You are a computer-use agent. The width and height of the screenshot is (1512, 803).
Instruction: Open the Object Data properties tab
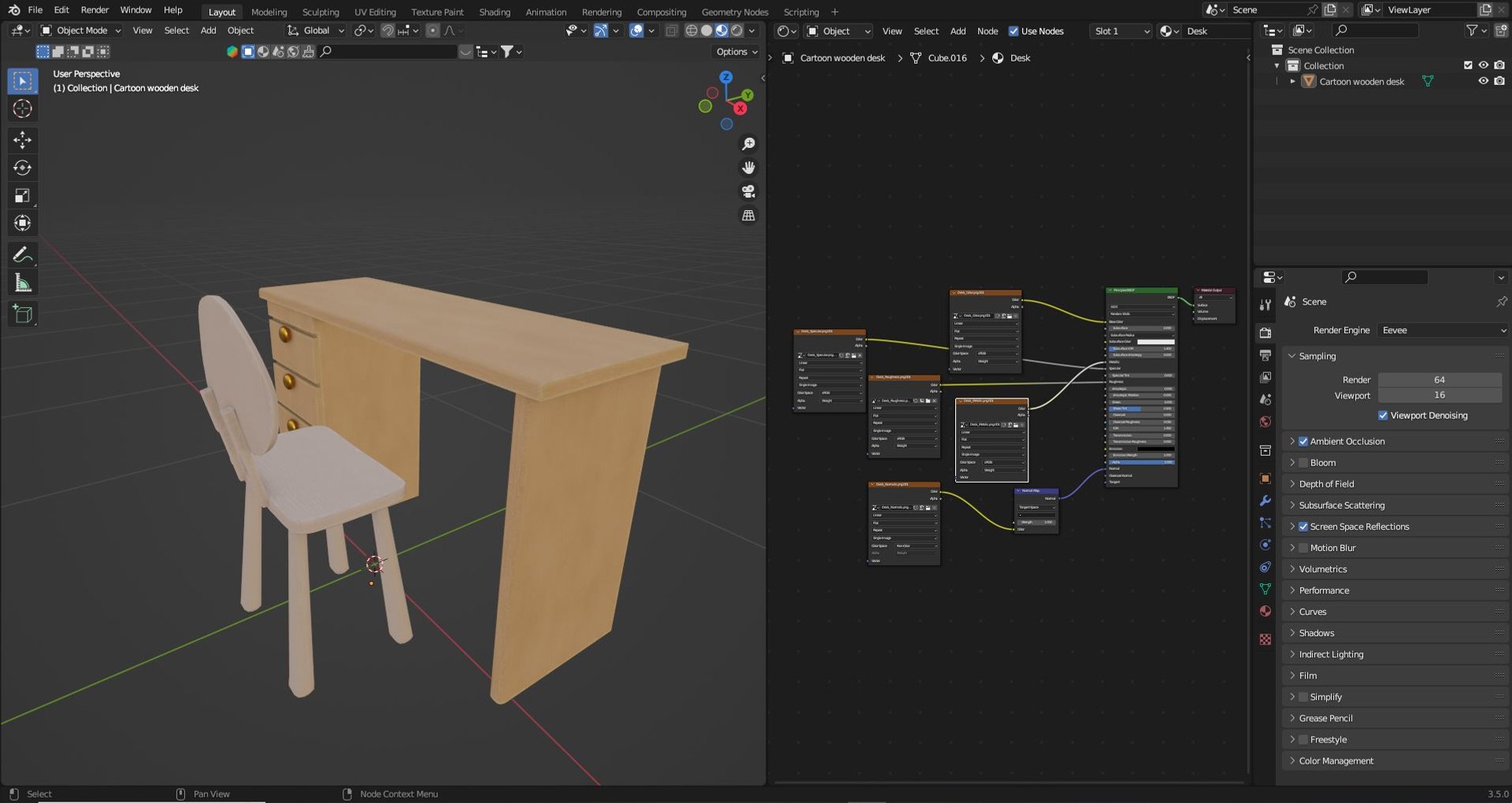(1265, 588)
